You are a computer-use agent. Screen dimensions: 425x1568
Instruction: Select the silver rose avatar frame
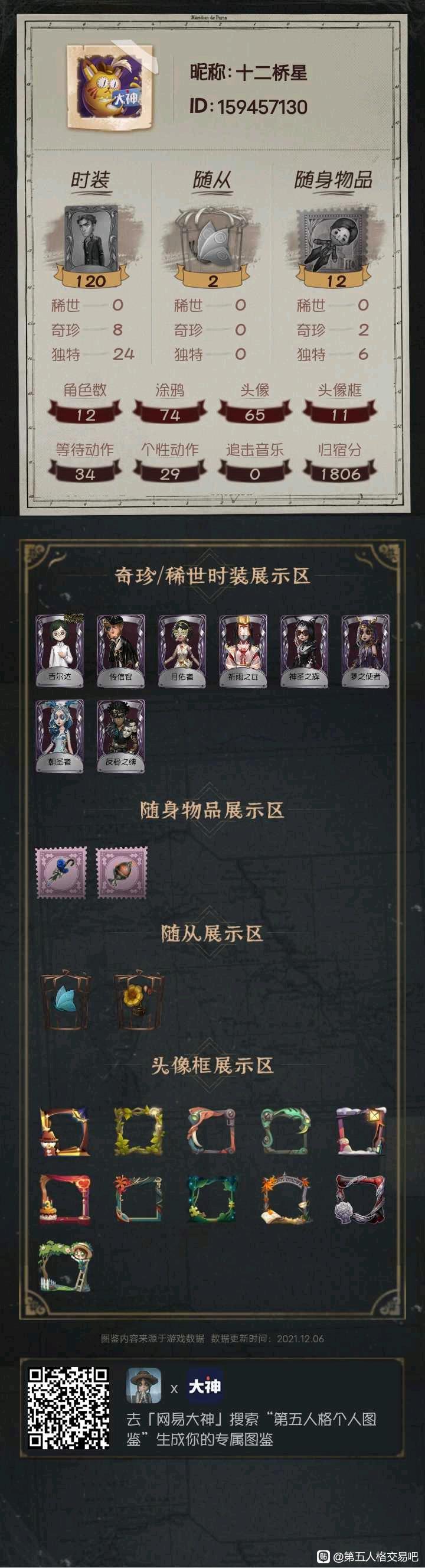pos(360,1199)
